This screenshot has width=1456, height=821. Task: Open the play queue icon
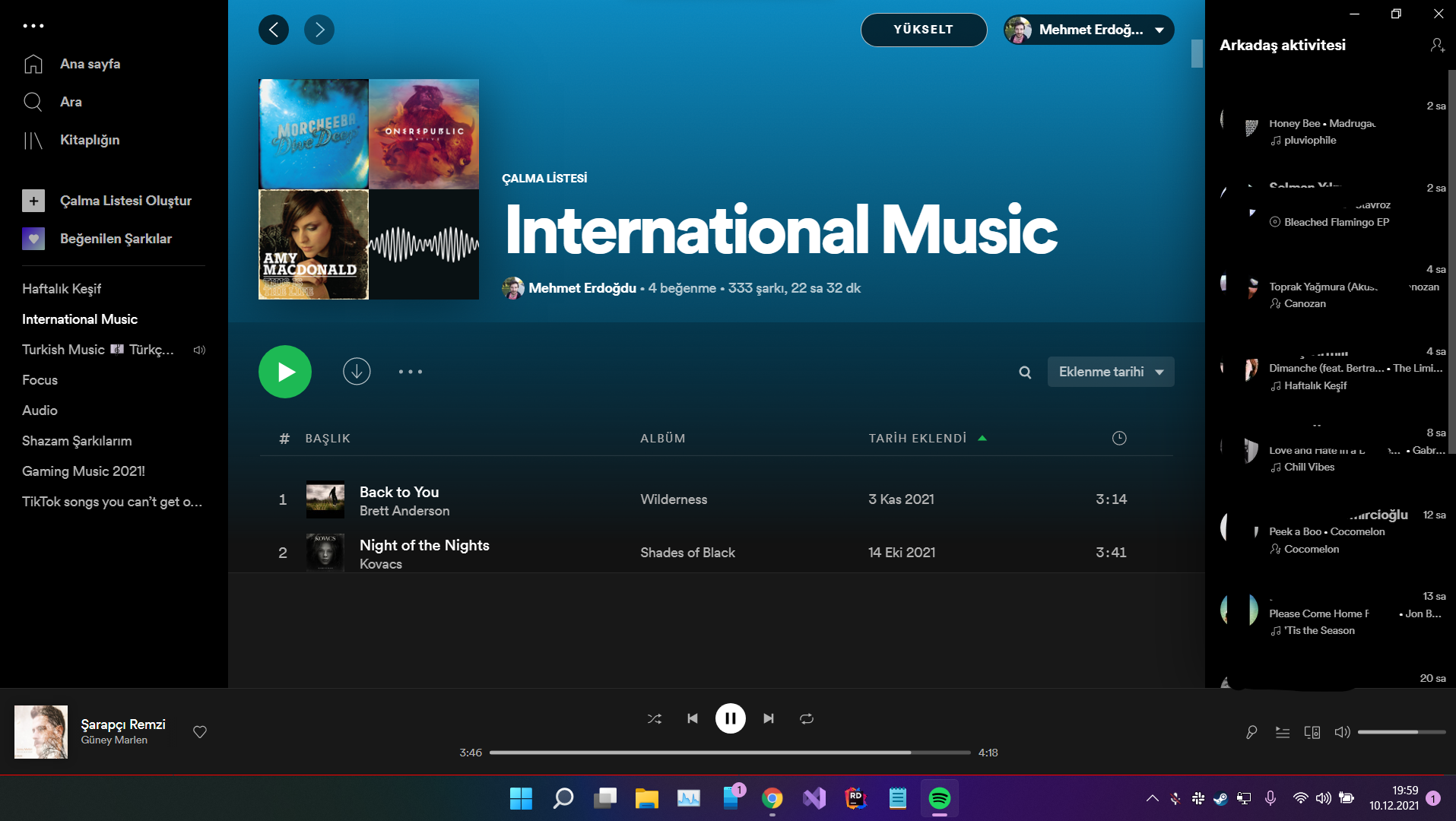point(1282,732)
